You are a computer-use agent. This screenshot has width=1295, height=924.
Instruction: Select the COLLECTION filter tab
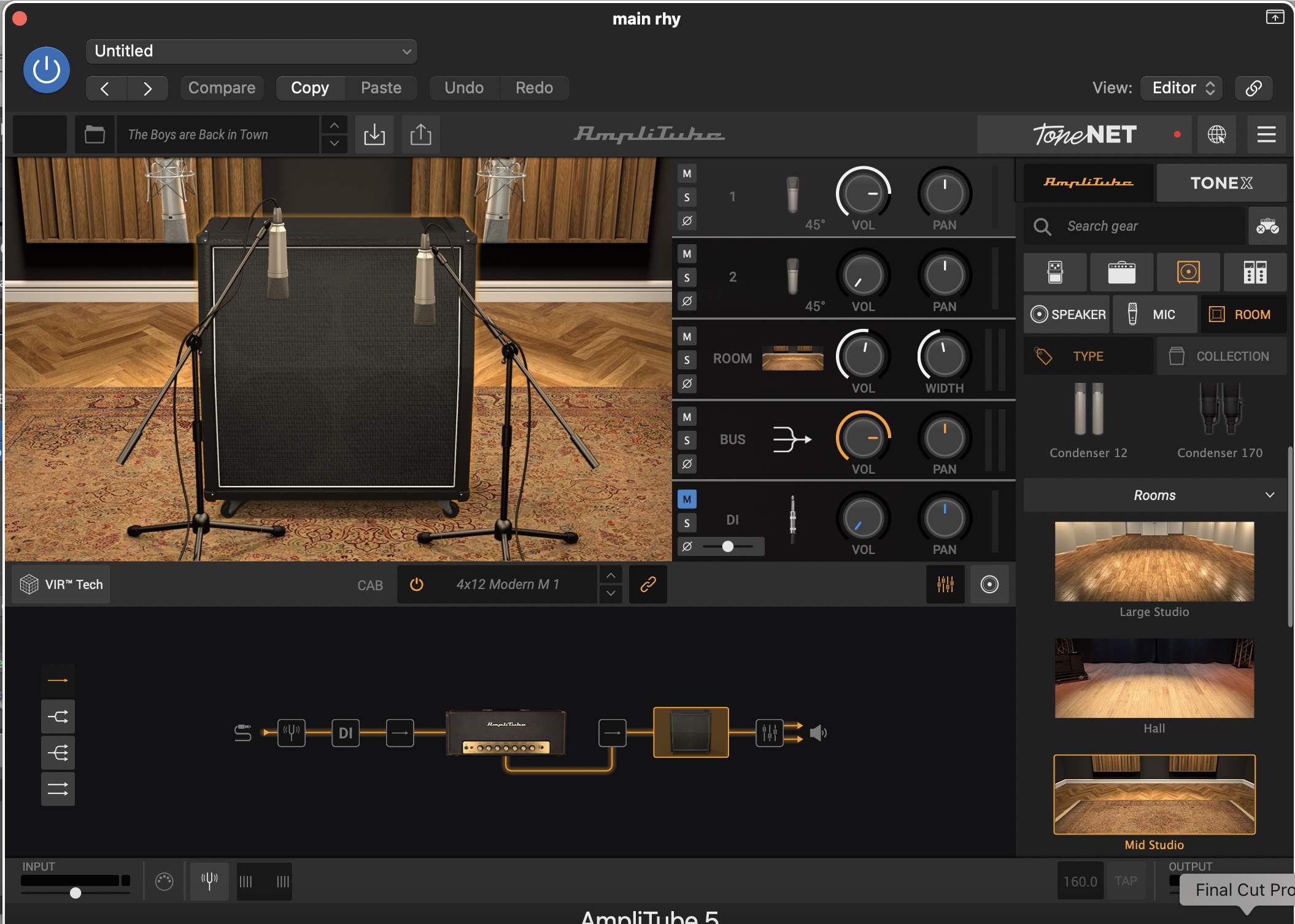[1222, 356]
